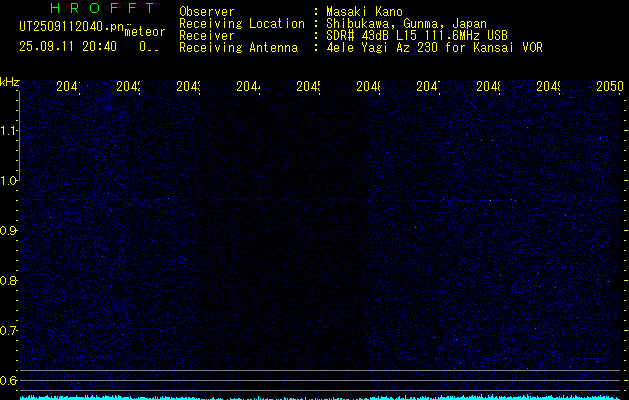Click the 2049 time marker
The image size is (629, 400).
[x=548, y=86]
